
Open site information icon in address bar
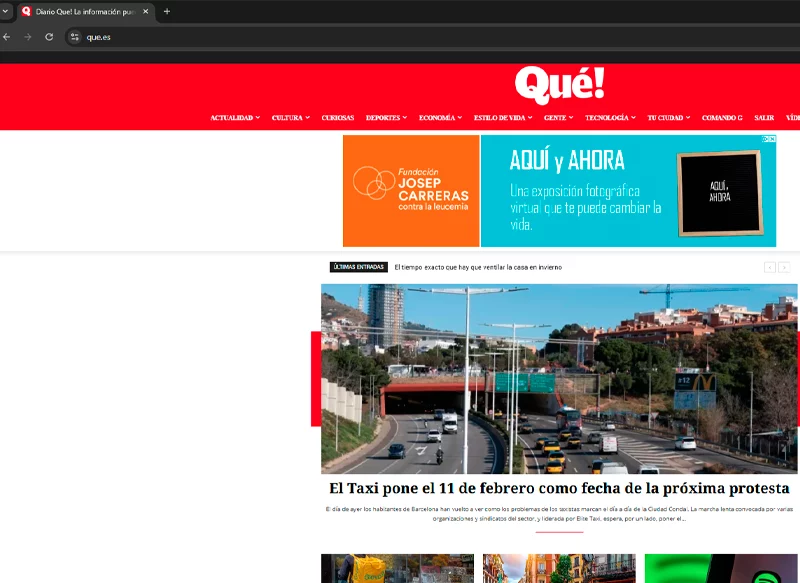coord(73,37)
